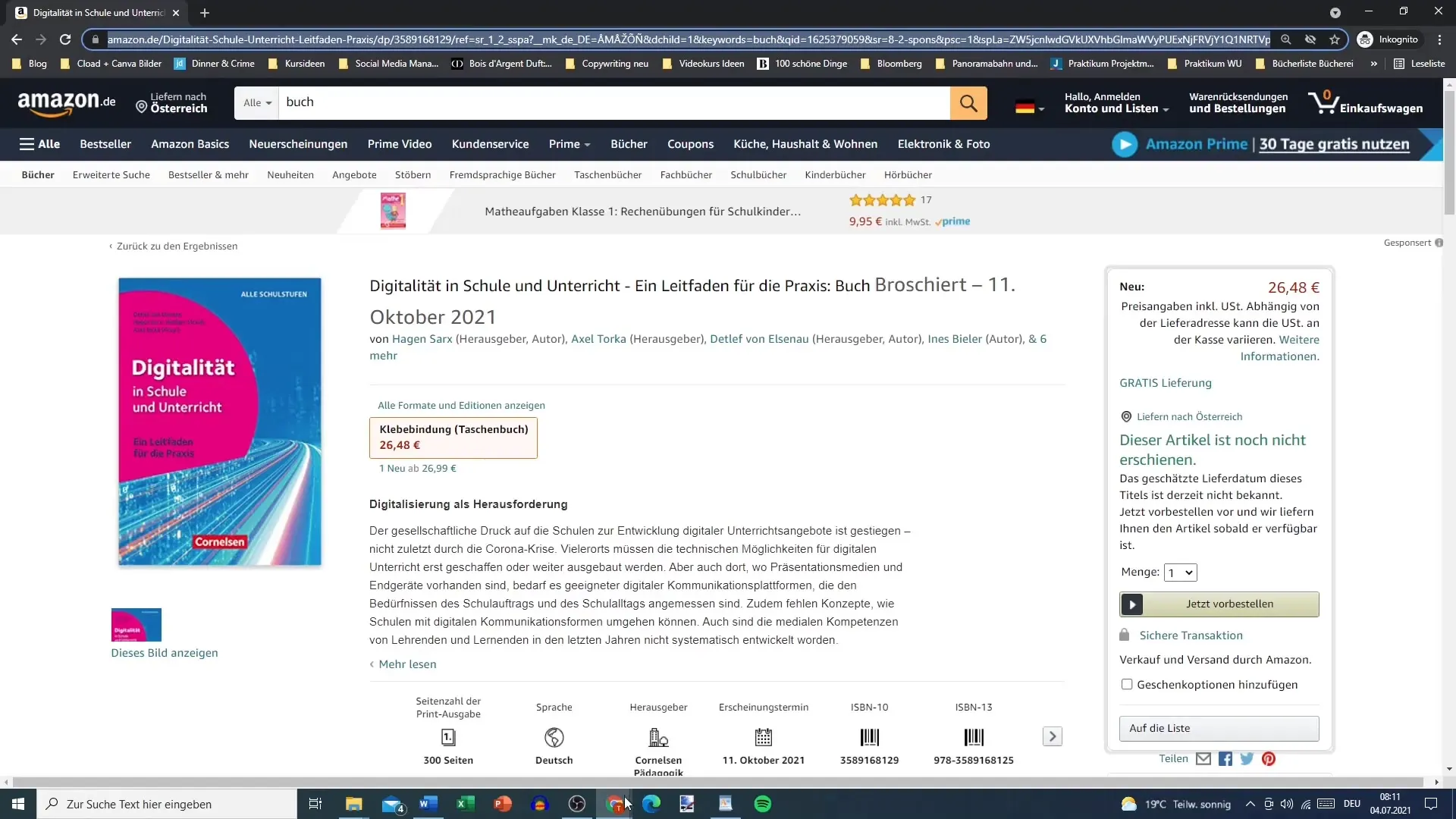Expand the Prime navigation dropdown
The image size is (1456, 819).
(570, 144)
